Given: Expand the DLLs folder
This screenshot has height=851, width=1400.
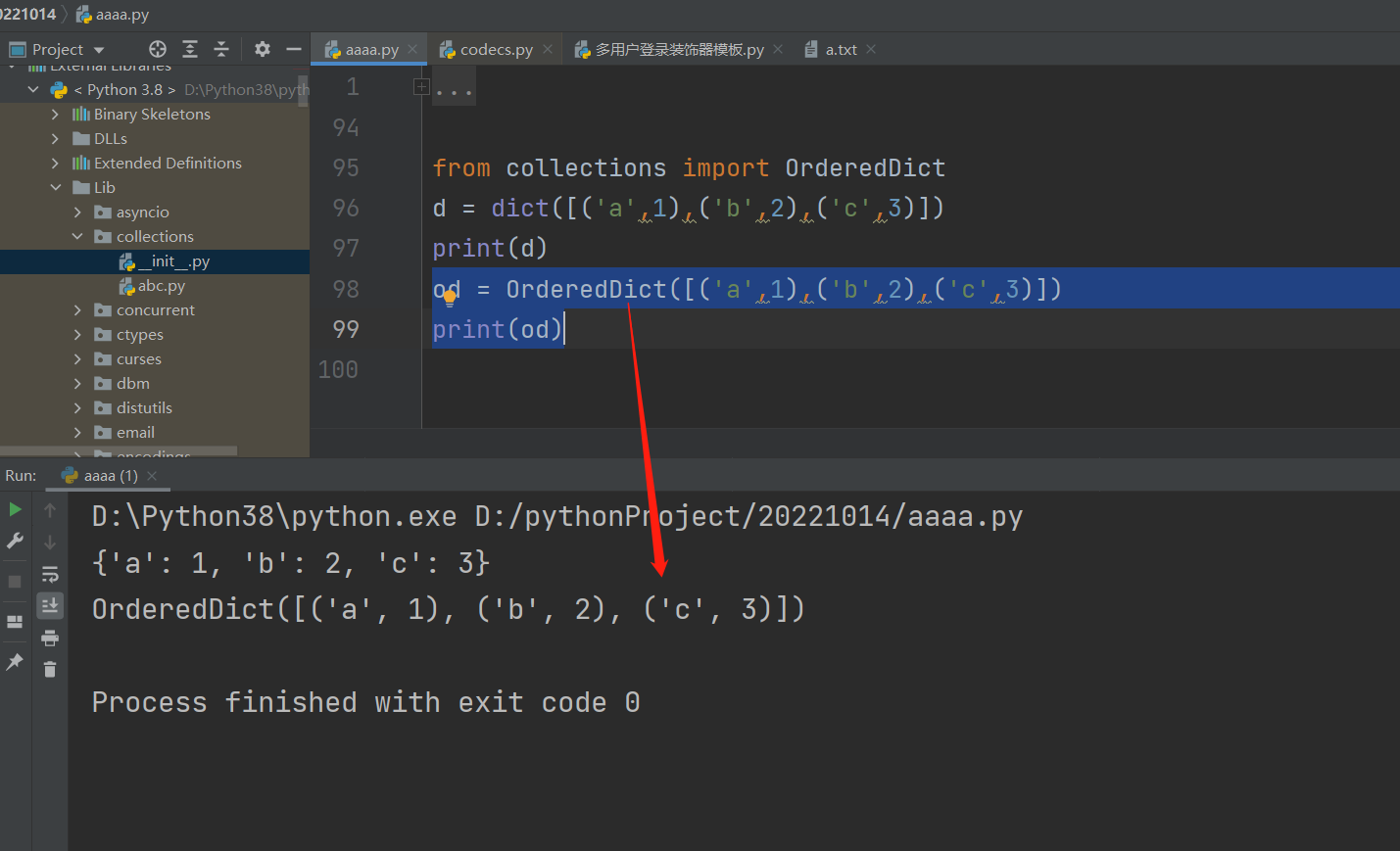Looking at the screenshot, I should point(55,138).
